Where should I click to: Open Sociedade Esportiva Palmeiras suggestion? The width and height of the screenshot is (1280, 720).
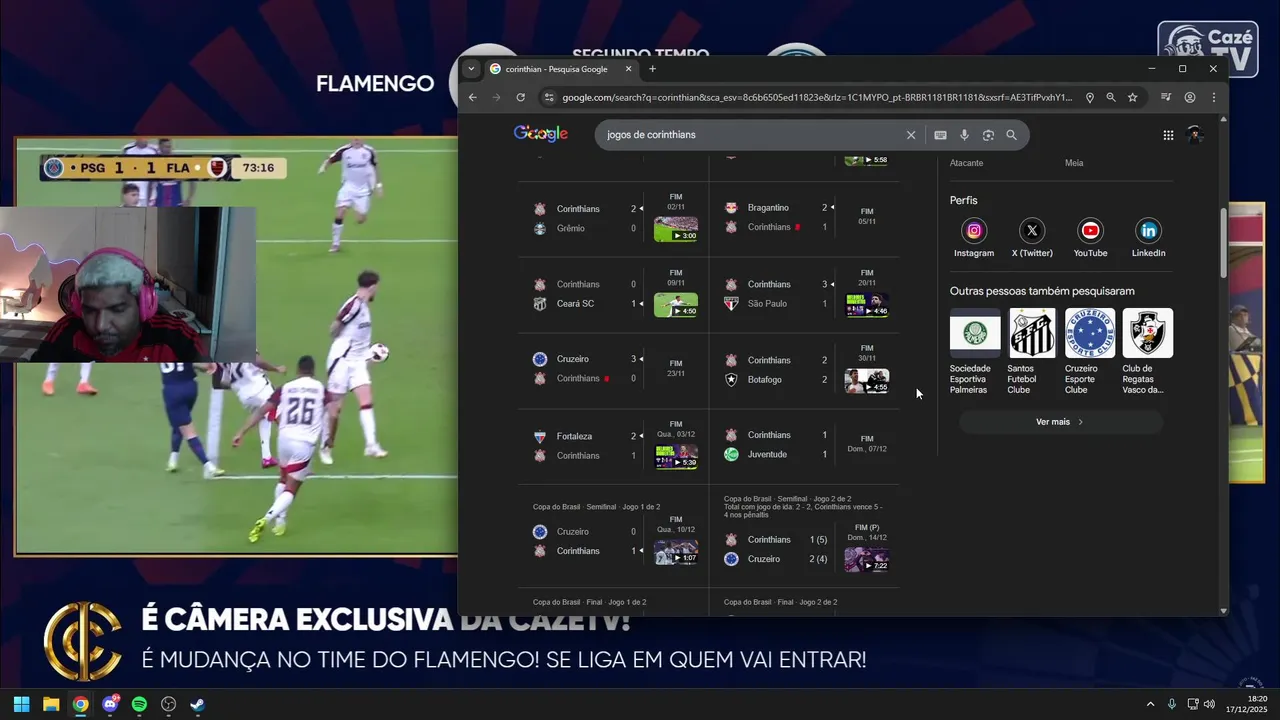pyautogui.click(x=975, y=352)
